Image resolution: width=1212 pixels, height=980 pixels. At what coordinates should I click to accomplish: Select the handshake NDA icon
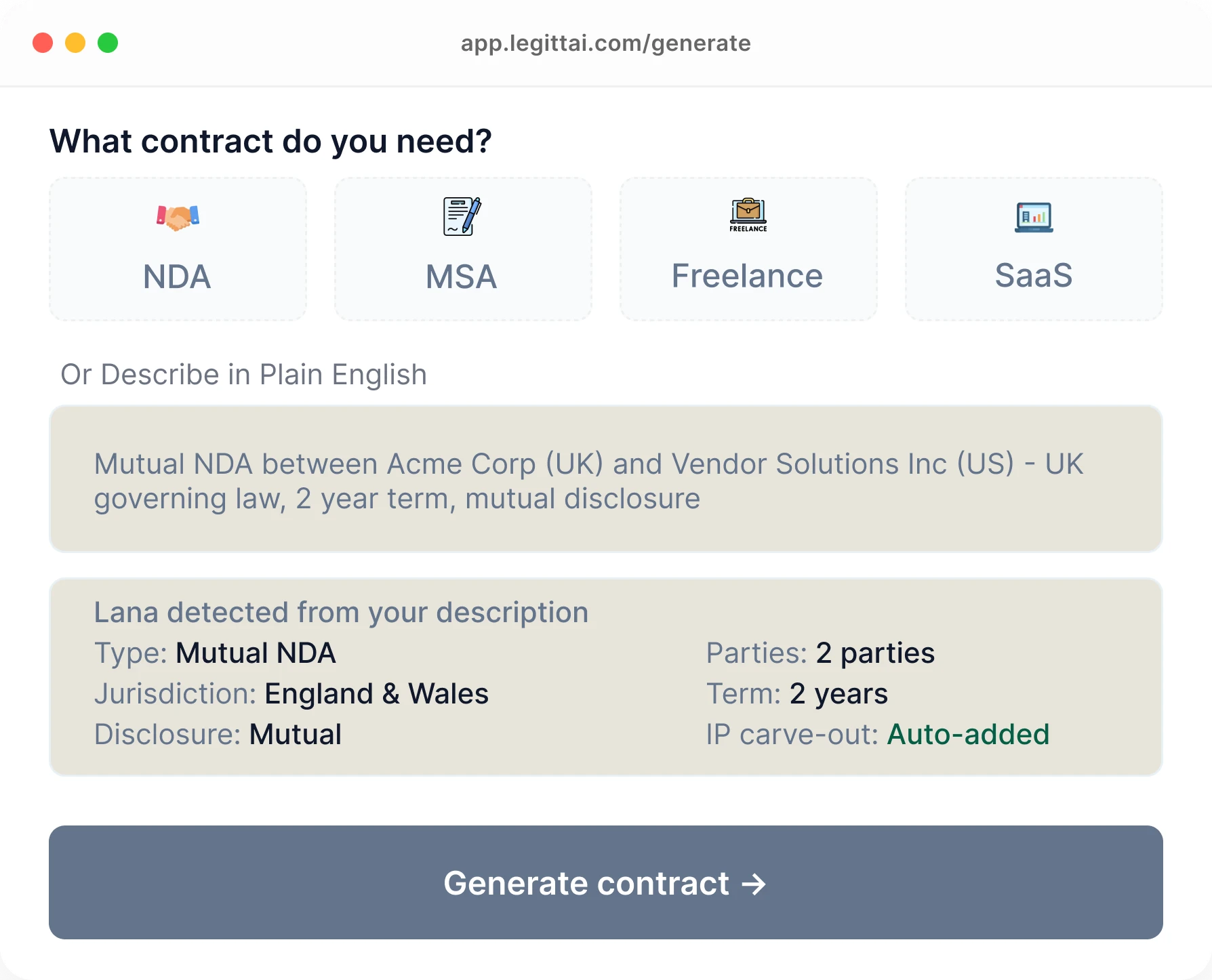[x=178, y=216]
